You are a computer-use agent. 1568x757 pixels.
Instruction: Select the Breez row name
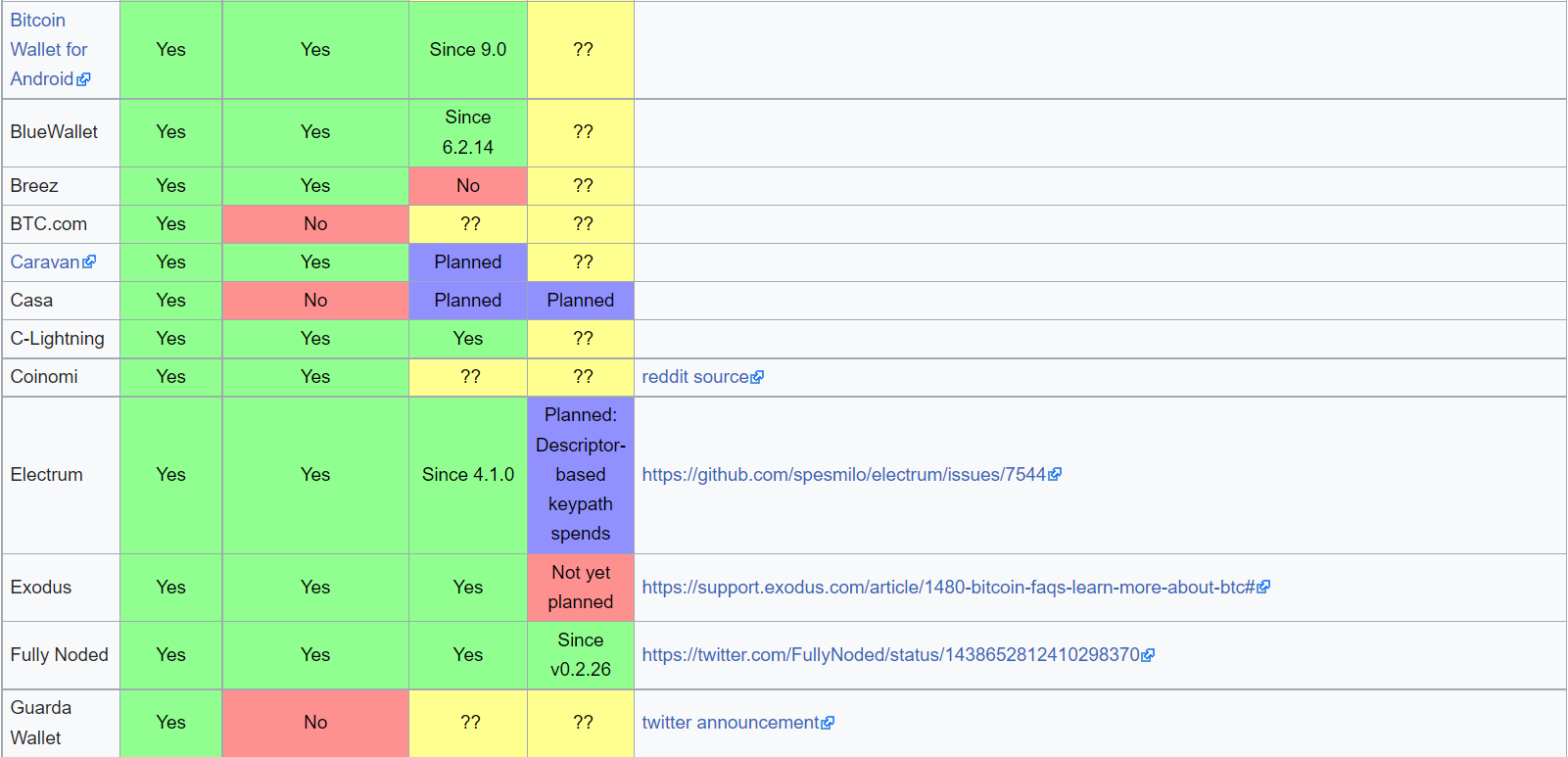click(34, 186)
